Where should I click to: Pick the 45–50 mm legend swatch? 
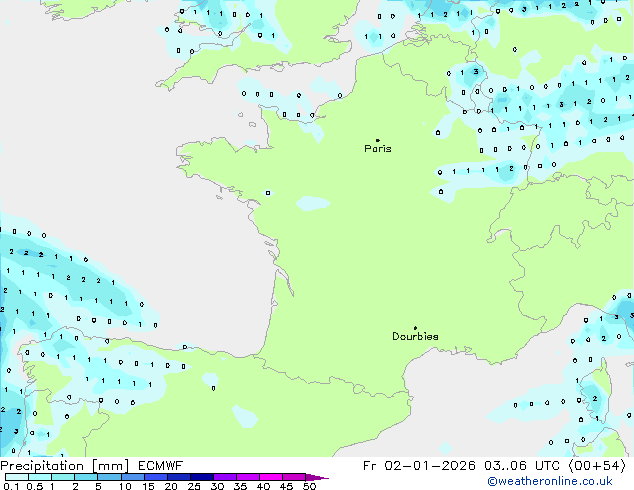click(x=294, y=477)
